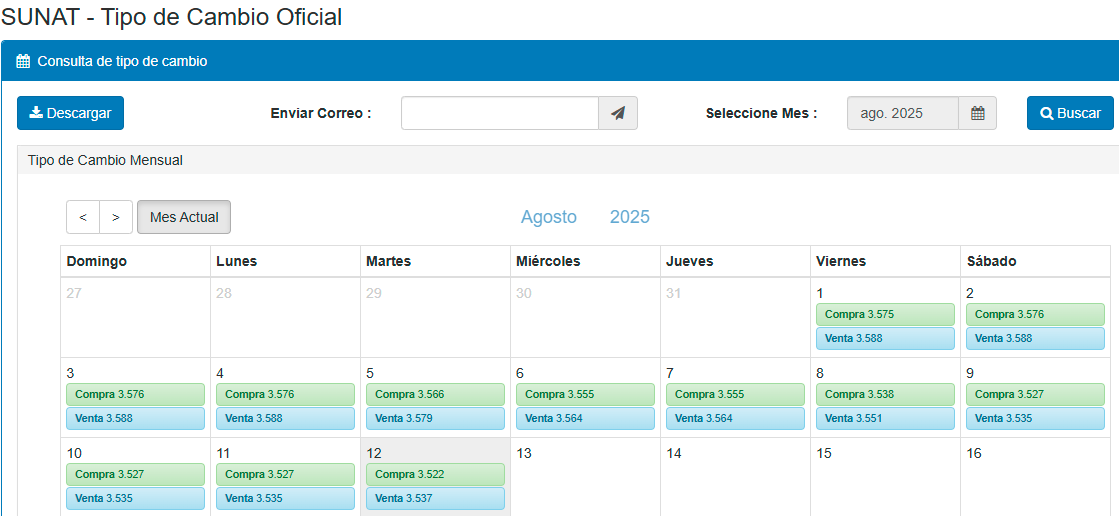Select Compra 3.527 on day 11
Screen dimensions: 1119x516
tap(285, 474)
